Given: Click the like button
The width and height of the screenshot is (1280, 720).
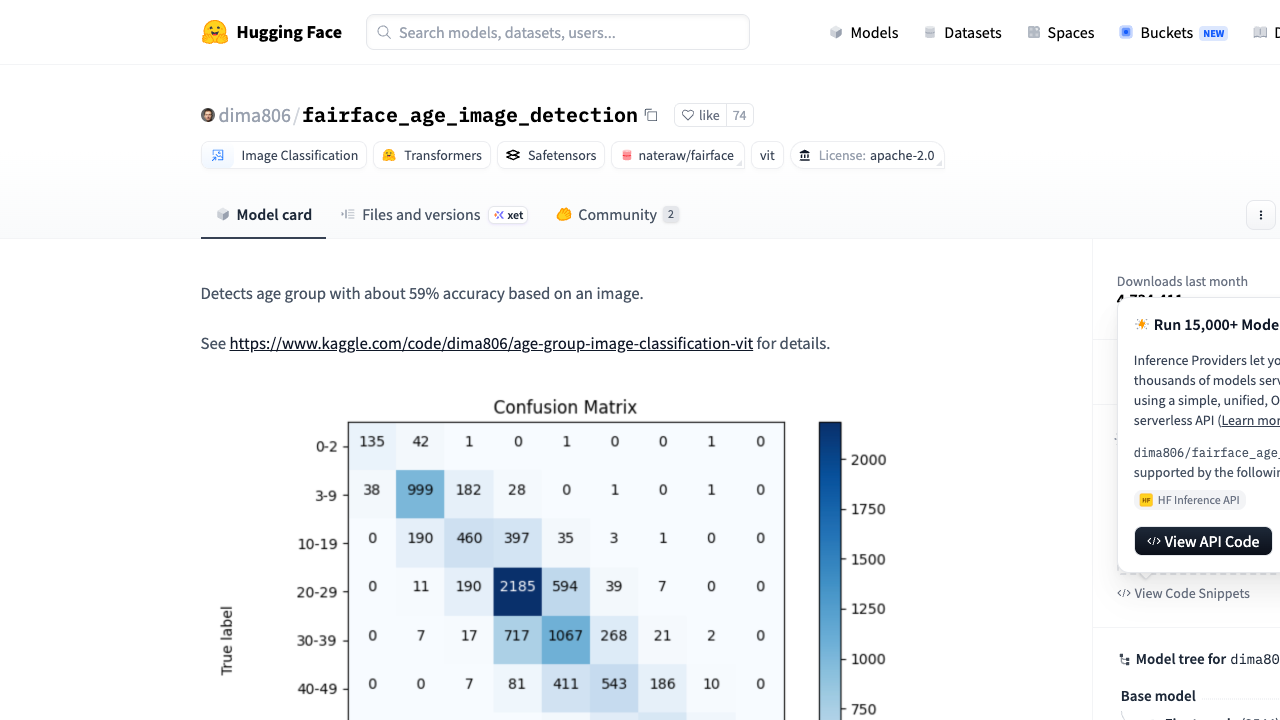Looking at the screenshot, I should point(700,115).
